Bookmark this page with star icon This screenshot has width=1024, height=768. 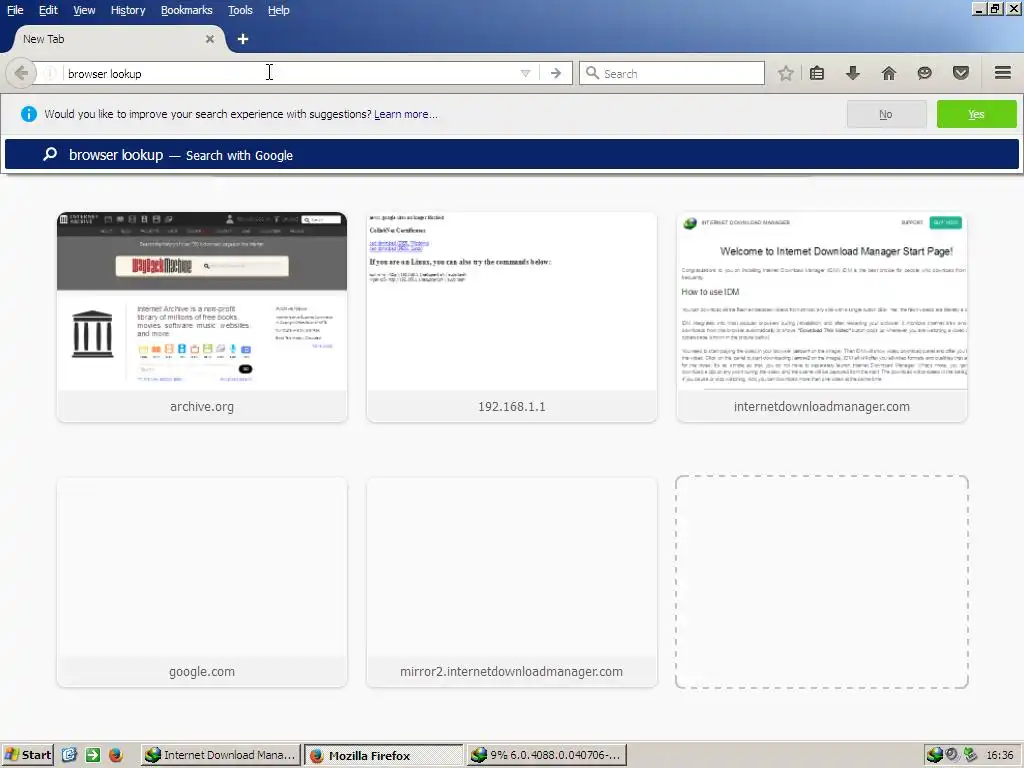tap(785, 73)
